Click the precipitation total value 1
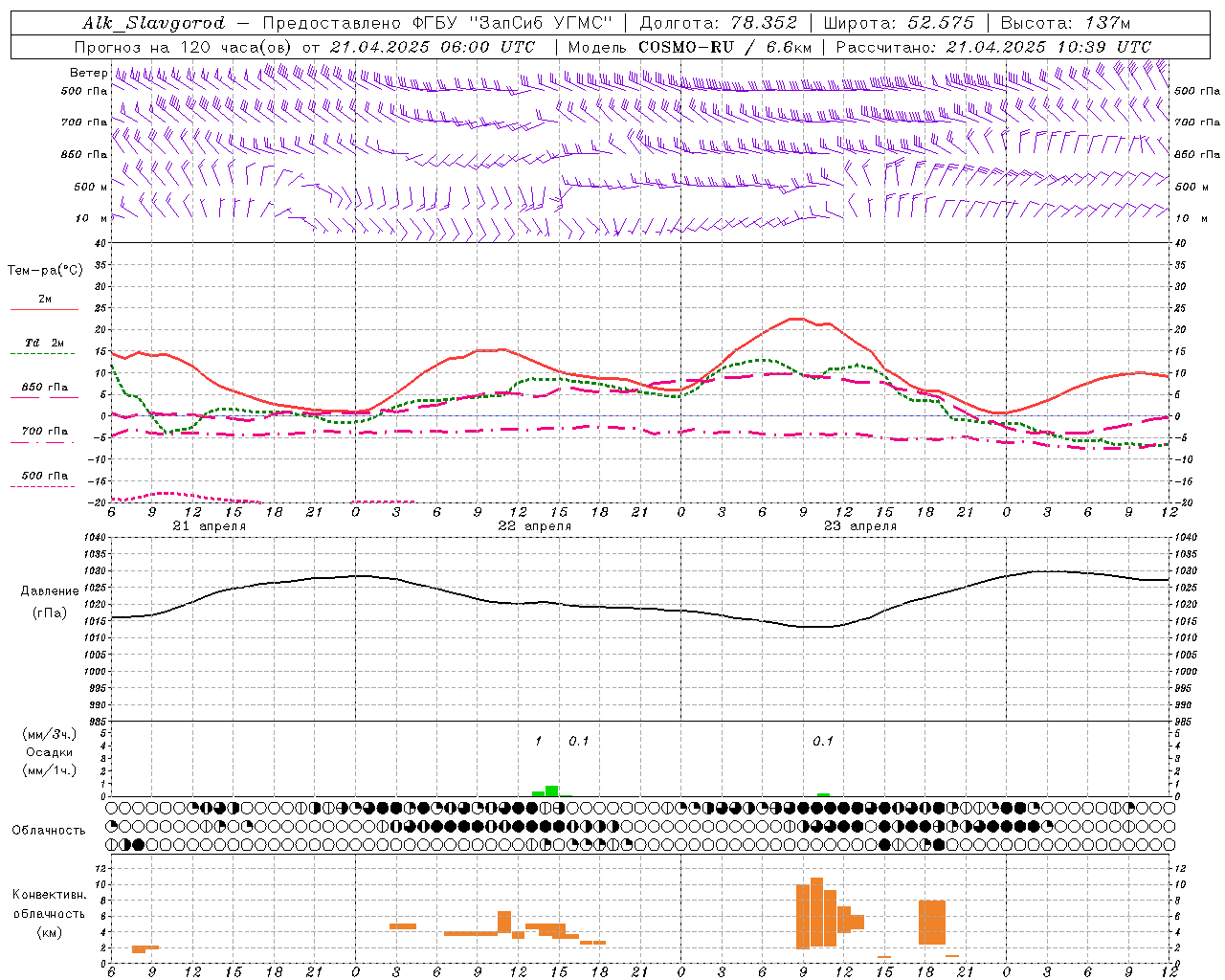 pos(538,742)
